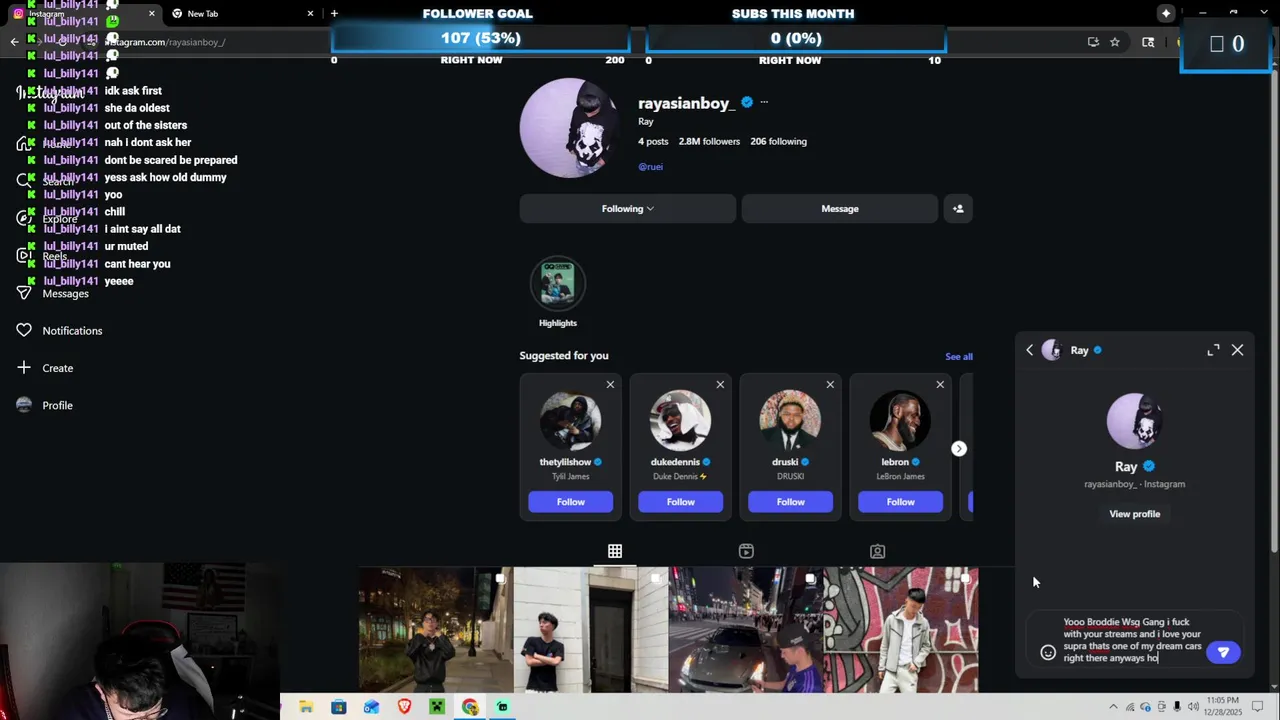Dismiss druski suggestion card
1280x720 pixels.
coord(830,384)
